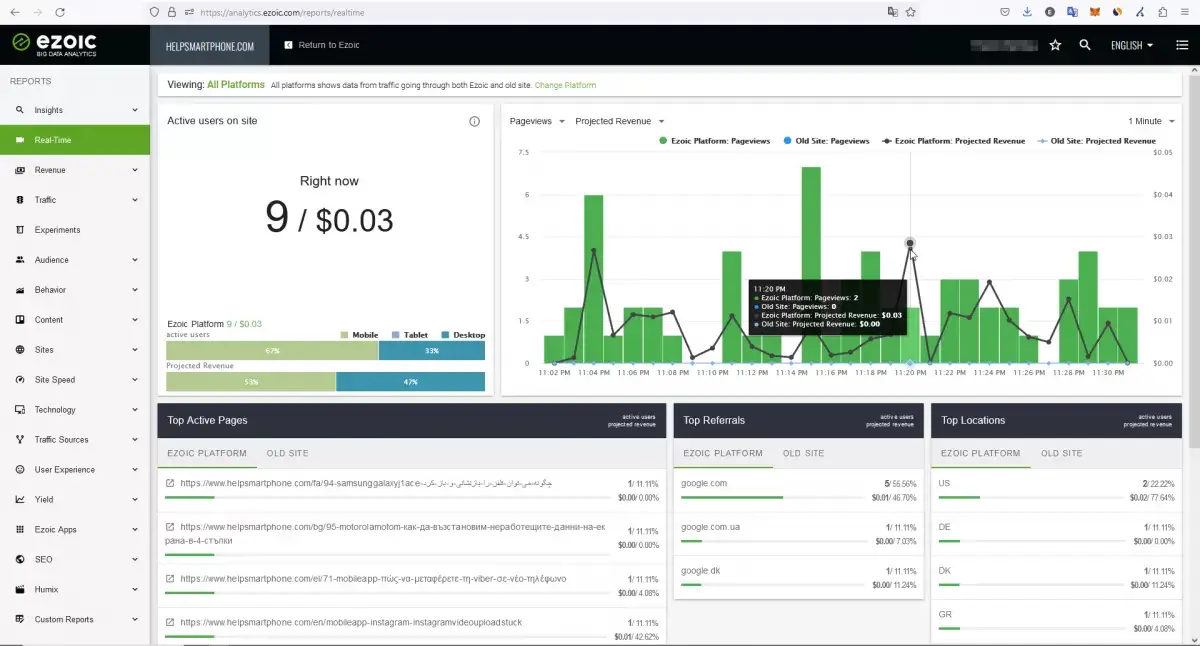Open external link icon for viber mobileapp page
This screenshot has width=1200, height=646.
(170, 579)
